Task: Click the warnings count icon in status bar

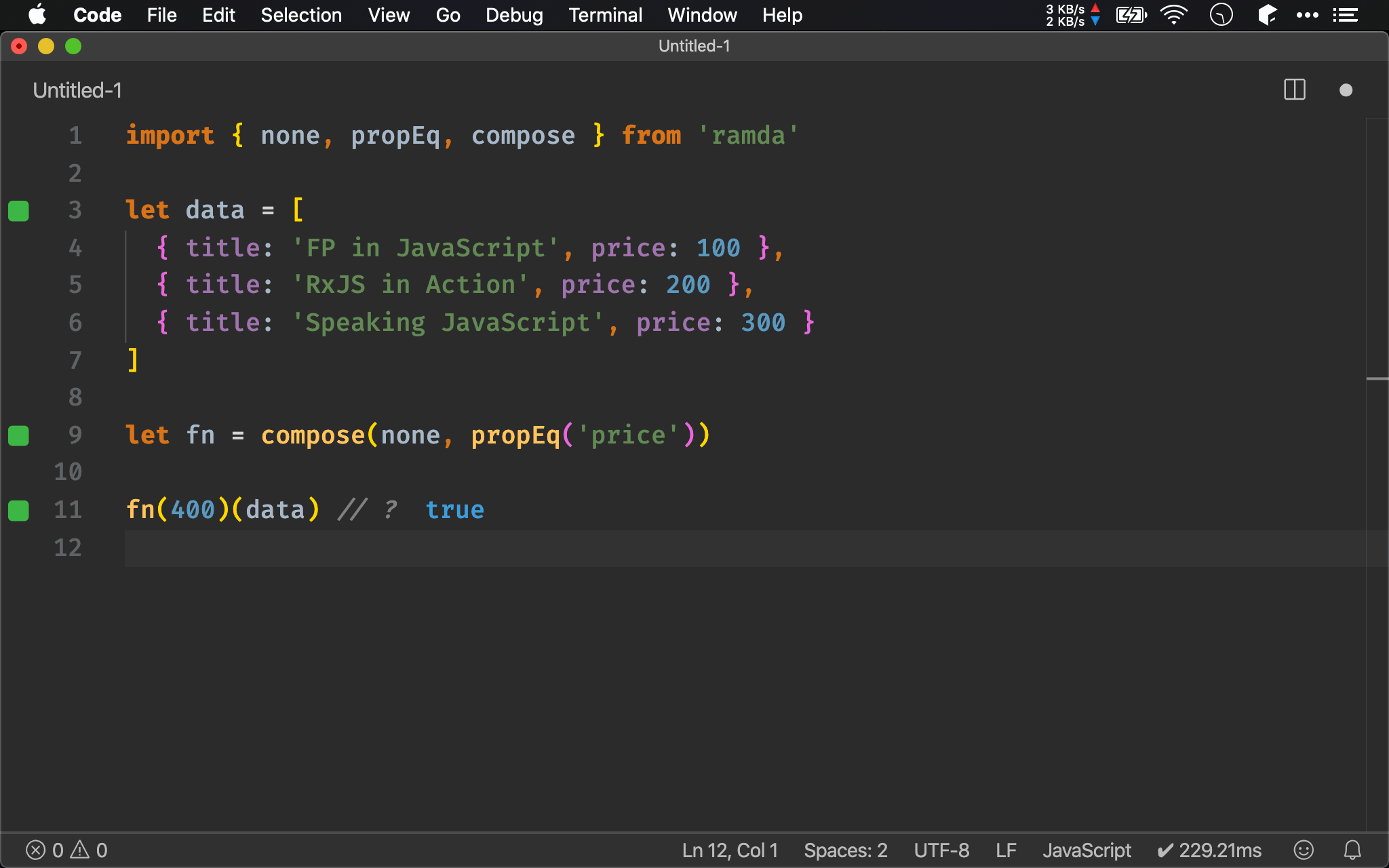Action: point(80,850)
